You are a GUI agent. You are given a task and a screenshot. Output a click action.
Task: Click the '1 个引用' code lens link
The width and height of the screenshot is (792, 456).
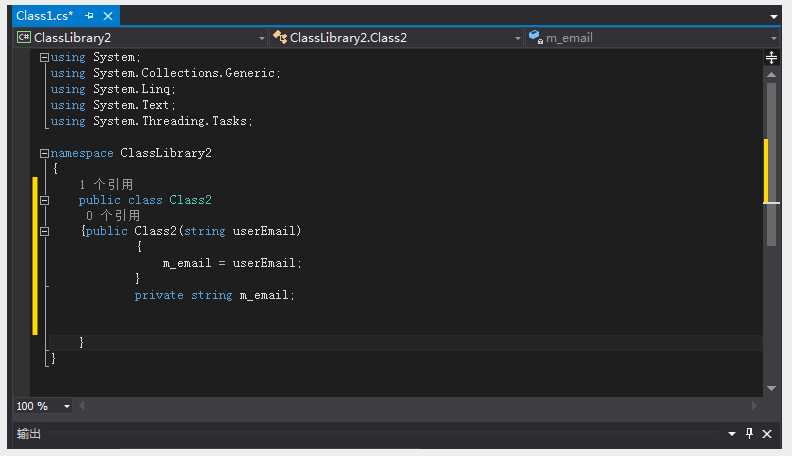tap(106, 184)
